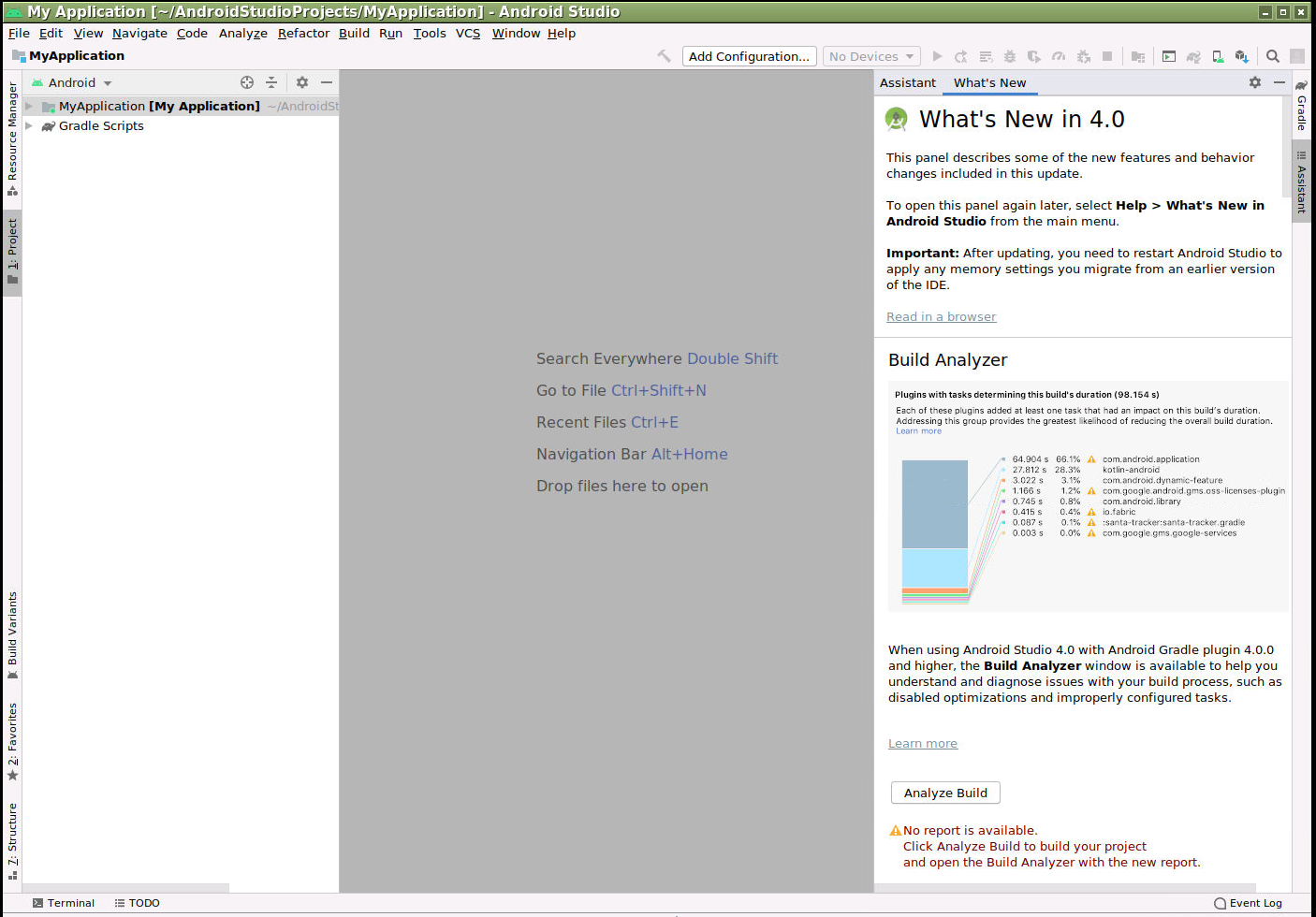The width and height of the screenshot is (1316, 917).
Task: Click the Apply Changes and Restart icon
Action: coord(961,56)
